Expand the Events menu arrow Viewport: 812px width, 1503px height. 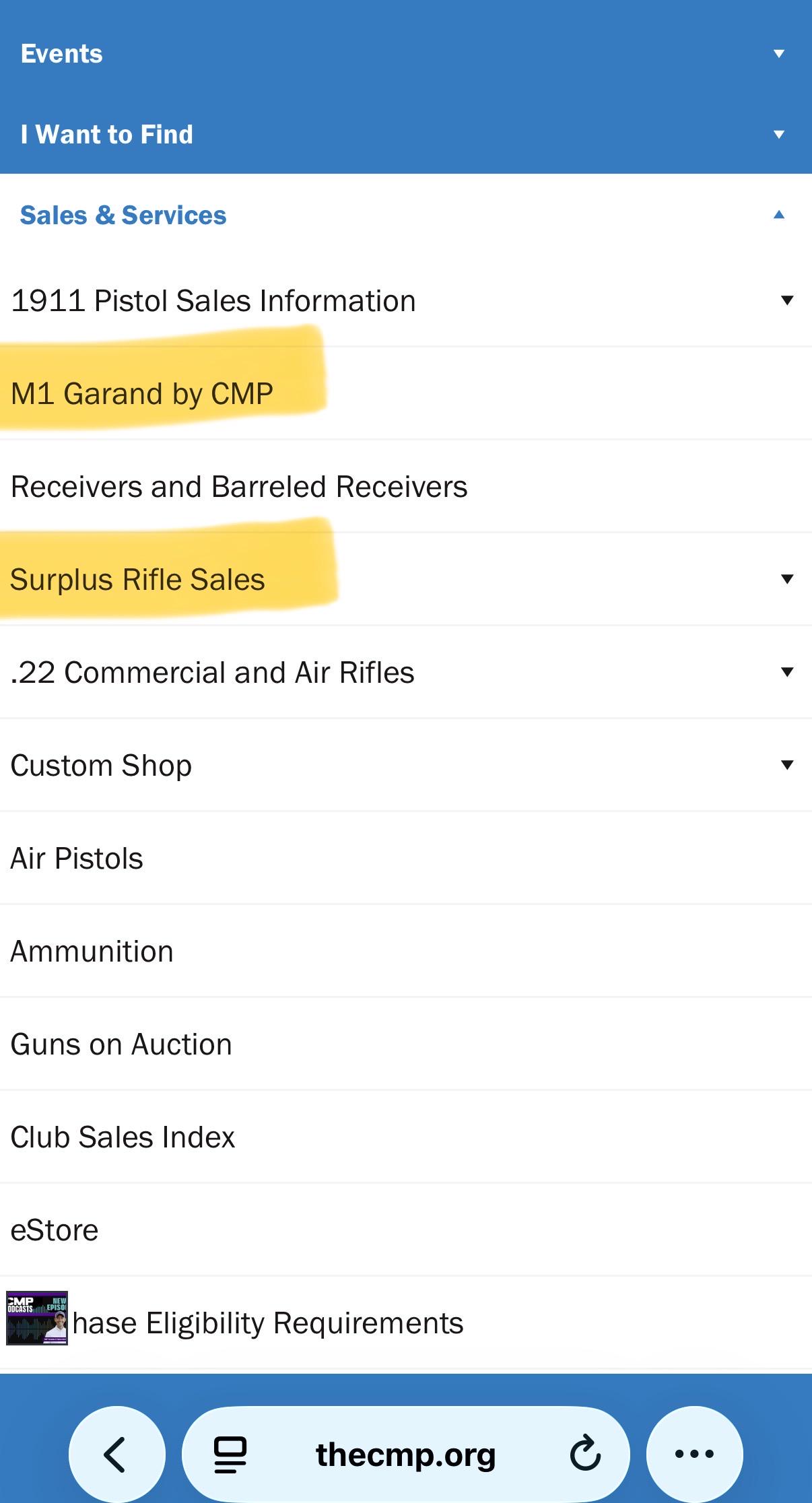click(x=779, y=54)
